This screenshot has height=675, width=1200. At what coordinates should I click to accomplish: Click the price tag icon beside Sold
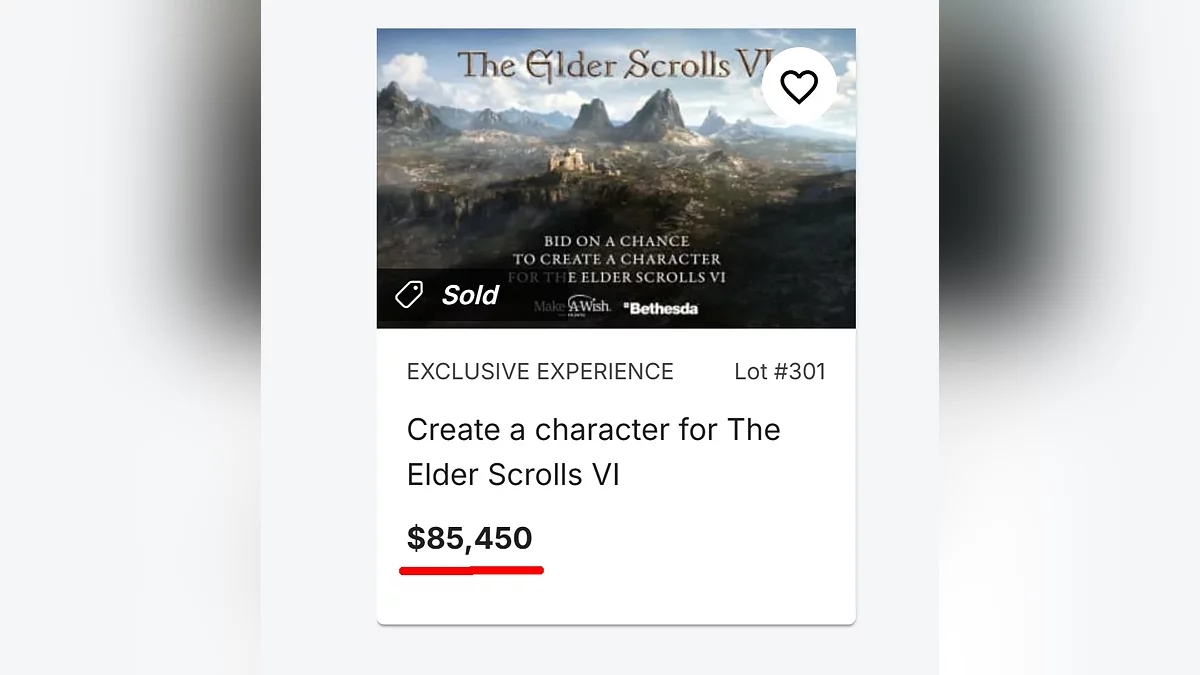[408, 295]
